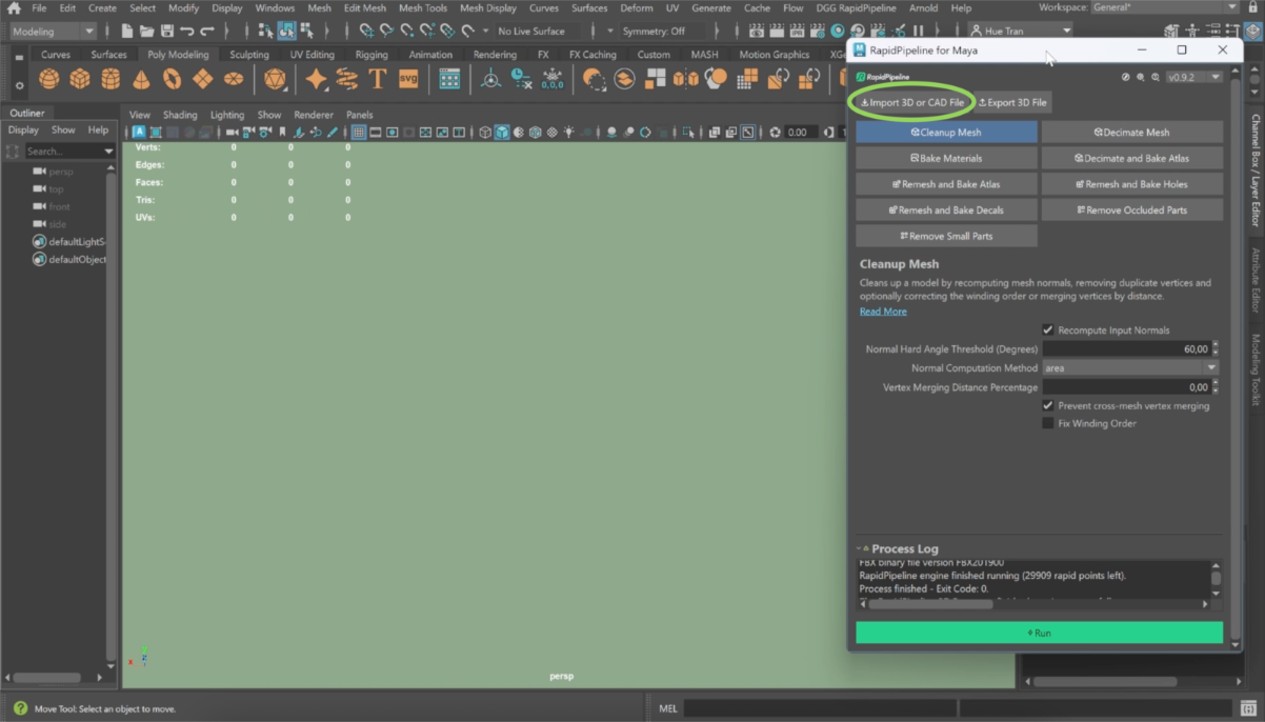Select the Remove Occluded Parts button

[x=1132, y=210]
